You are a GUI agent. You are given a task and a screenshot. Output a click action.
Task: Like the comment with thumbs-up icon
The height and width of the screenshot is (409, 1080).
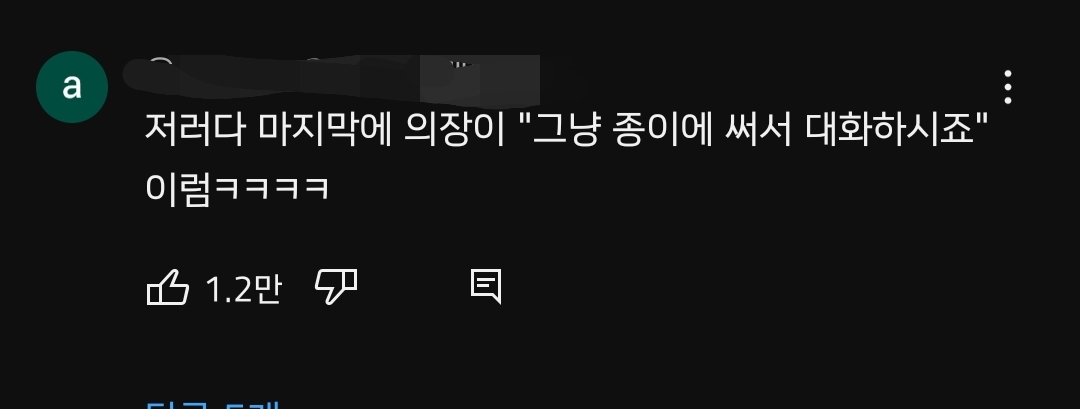[167, 287]
